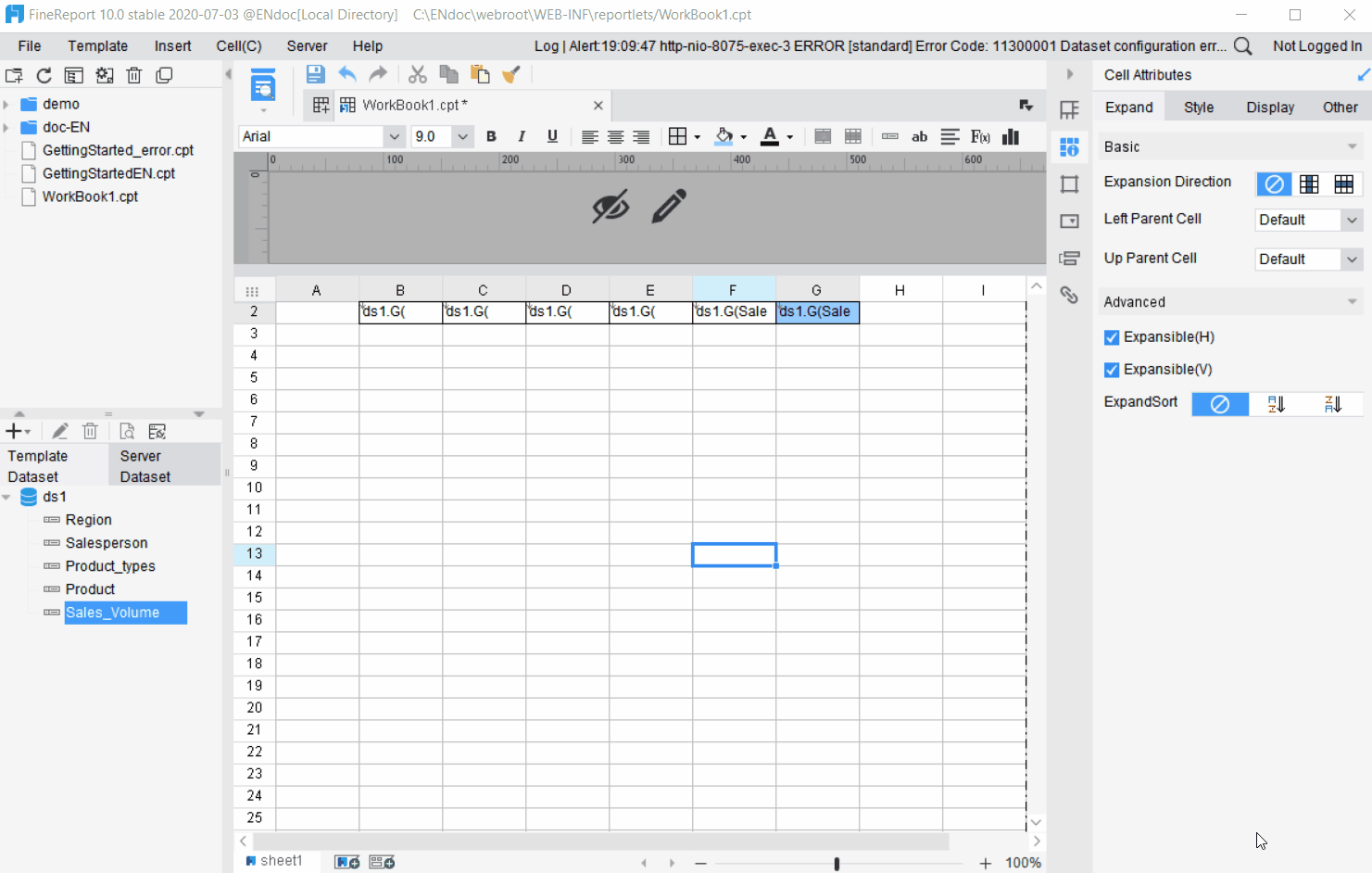This screenshot has width=1372, height=873.
Task: Choose ascending ExpandSort order
Action: coord(1277,404)
